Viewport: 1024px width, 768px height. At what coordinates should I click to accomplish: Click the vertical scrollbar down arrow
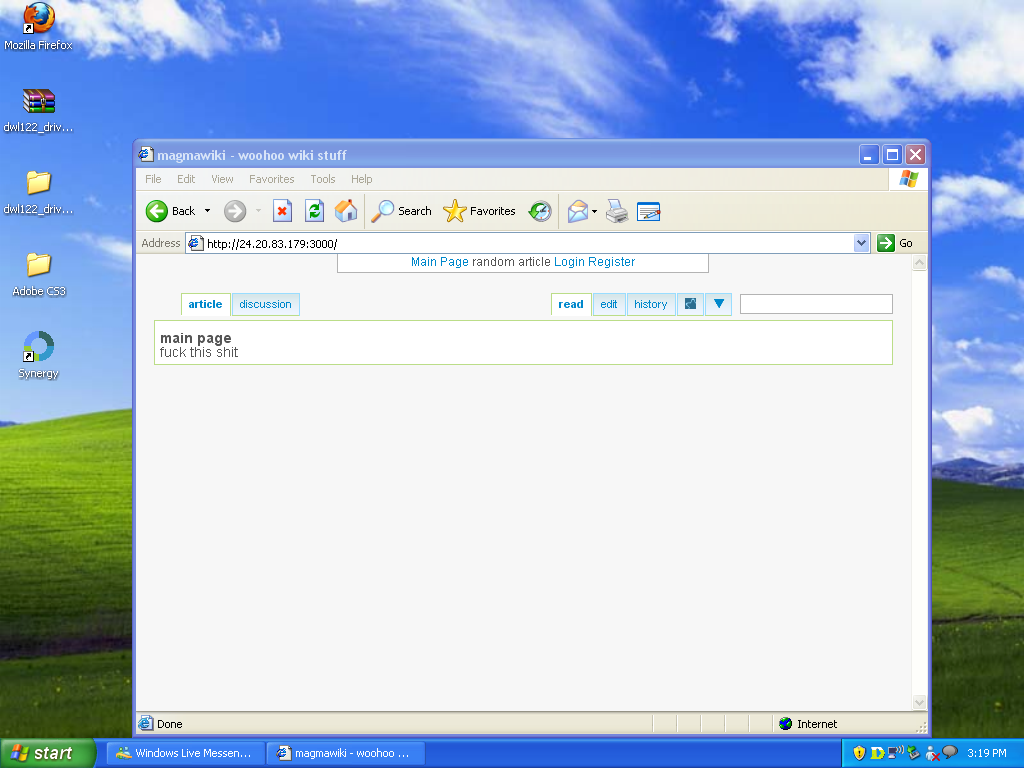coord(920,703)
